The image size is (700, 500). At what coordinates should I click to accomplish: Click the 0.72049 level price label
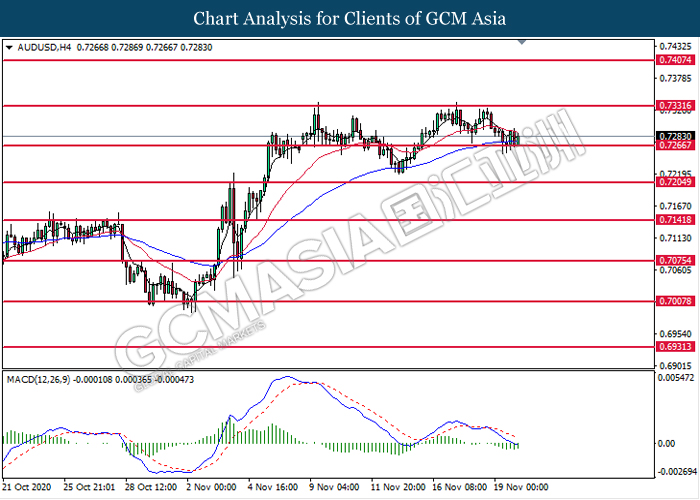click(x=675, y=182)
